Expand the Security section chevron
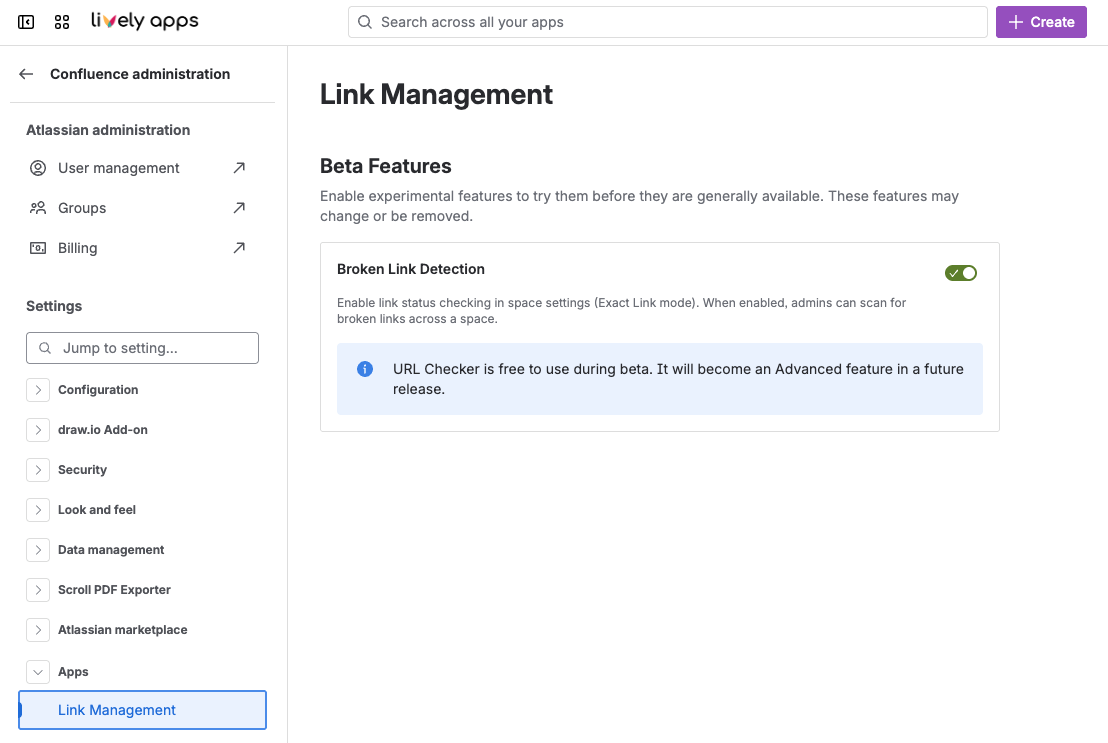 (x=38, y=470)
